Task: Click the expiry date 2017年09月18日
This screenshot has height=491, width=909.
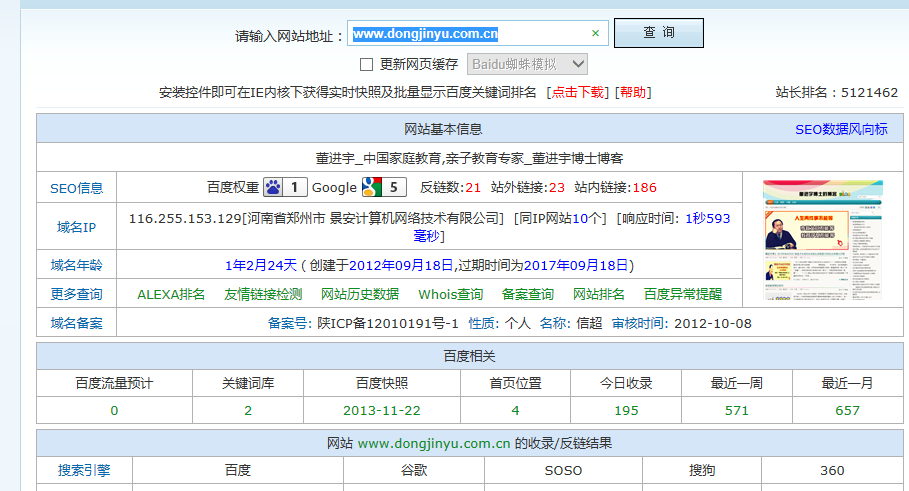Action: (x=576, y=265)
